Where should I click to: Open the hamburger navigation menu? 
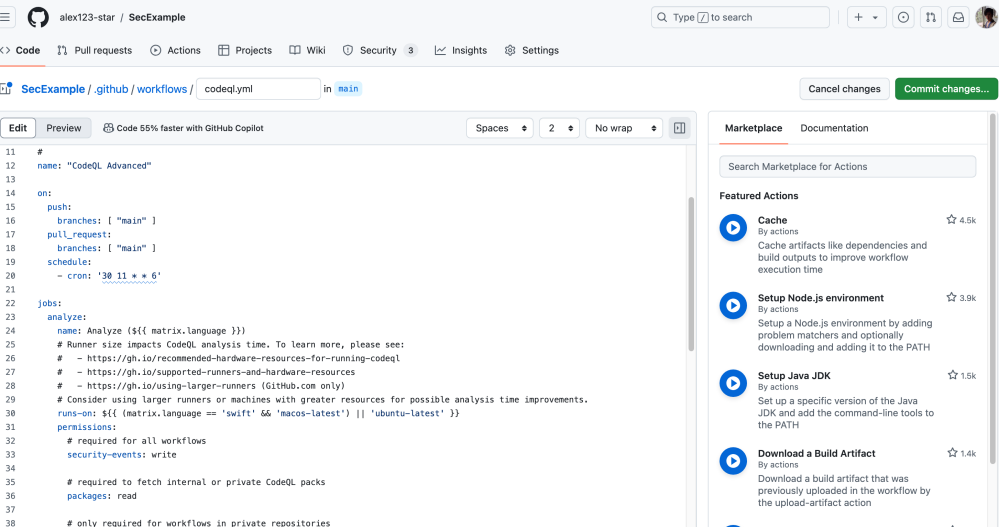[x=7, y=17]
